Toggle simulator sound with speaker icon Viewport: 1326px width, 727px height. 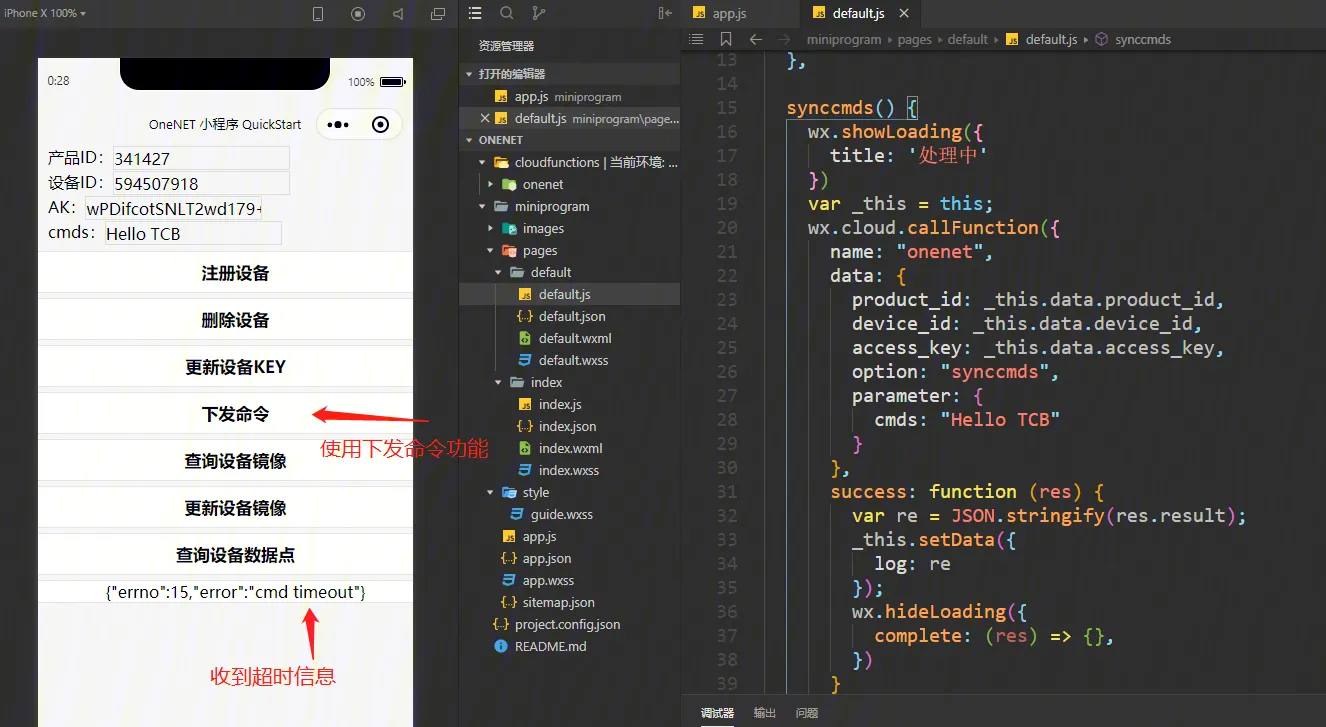pyautogui.click(x=398, y=14)
